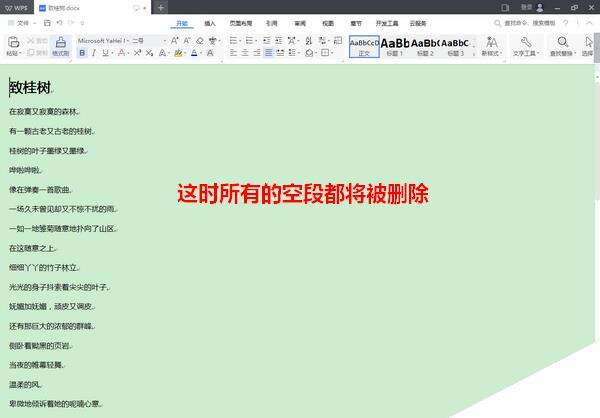This screenshot has height=418, width=600.
Task: Click the Select cursor tool
Action: tap(588, 46)
